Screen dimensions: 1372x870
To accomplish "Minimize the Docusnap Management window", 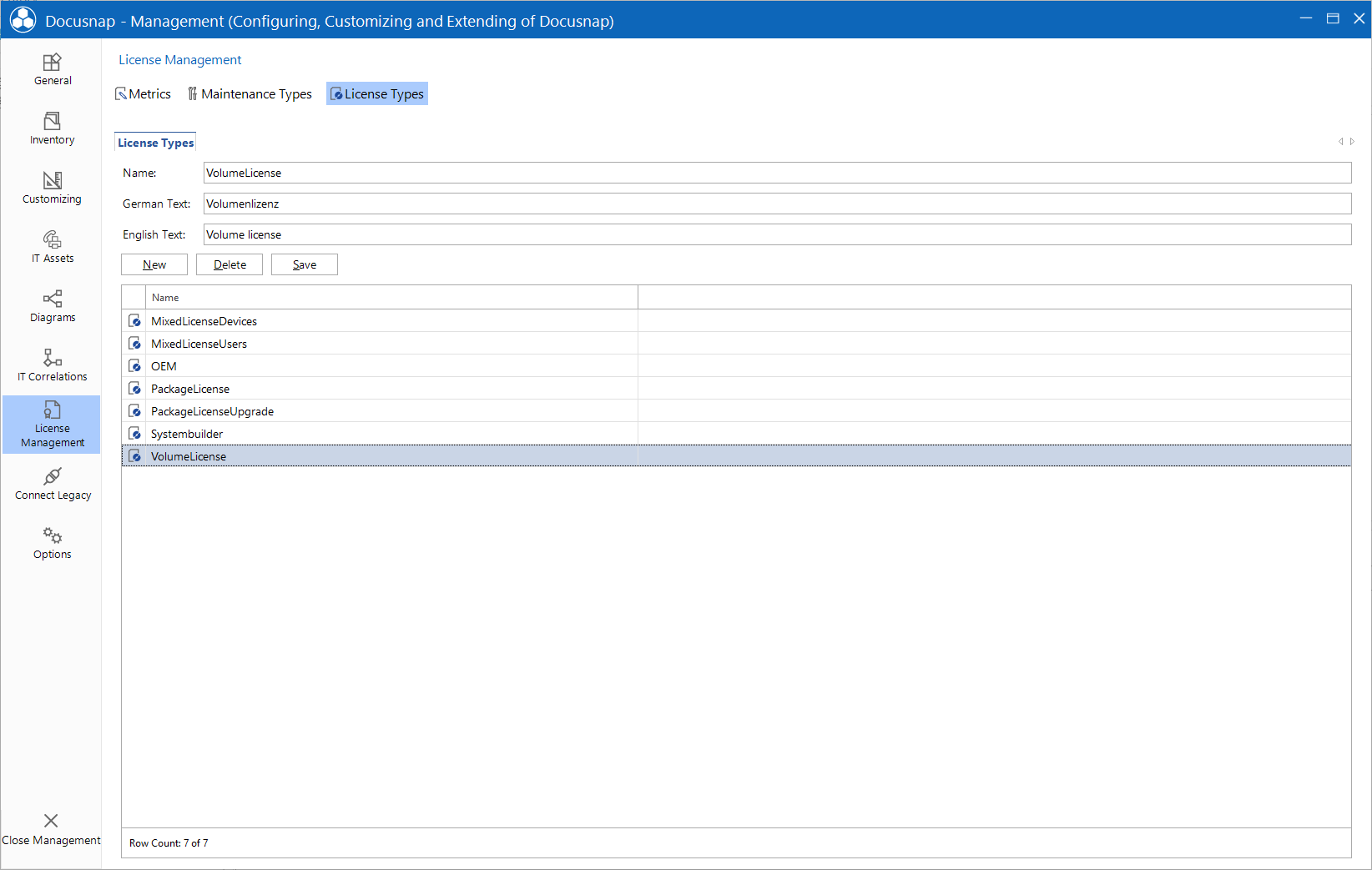I will (1306, 18).
